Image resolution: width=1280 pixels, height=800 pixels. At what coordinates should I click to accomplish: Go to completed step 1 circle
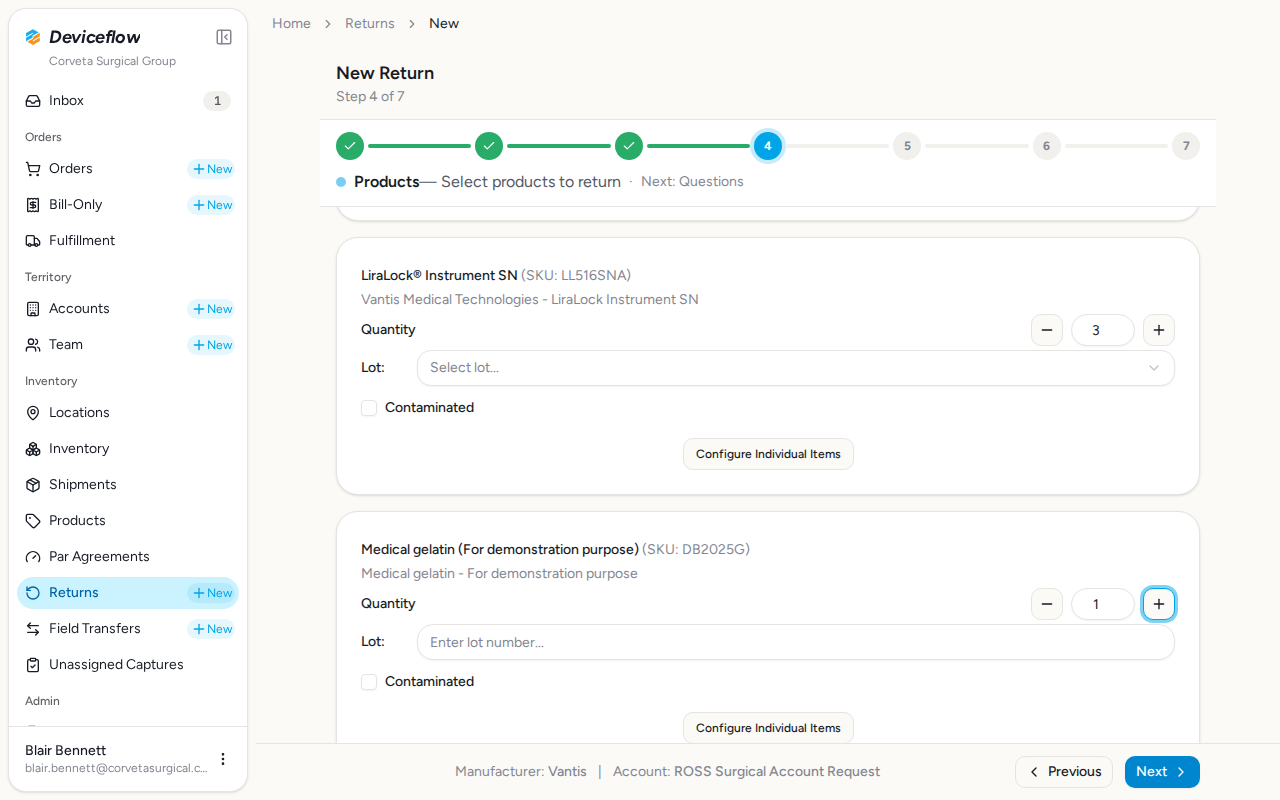[x=350, y=146]
